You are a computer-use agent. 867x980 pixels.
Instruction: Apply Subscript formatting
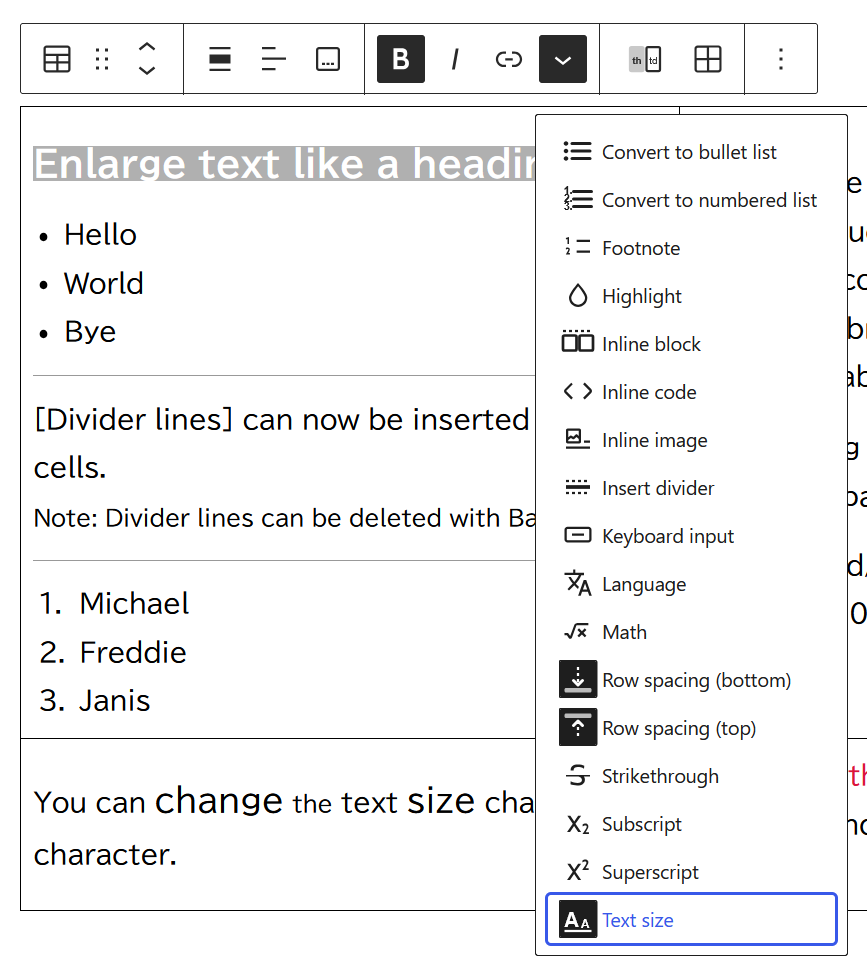691,824
